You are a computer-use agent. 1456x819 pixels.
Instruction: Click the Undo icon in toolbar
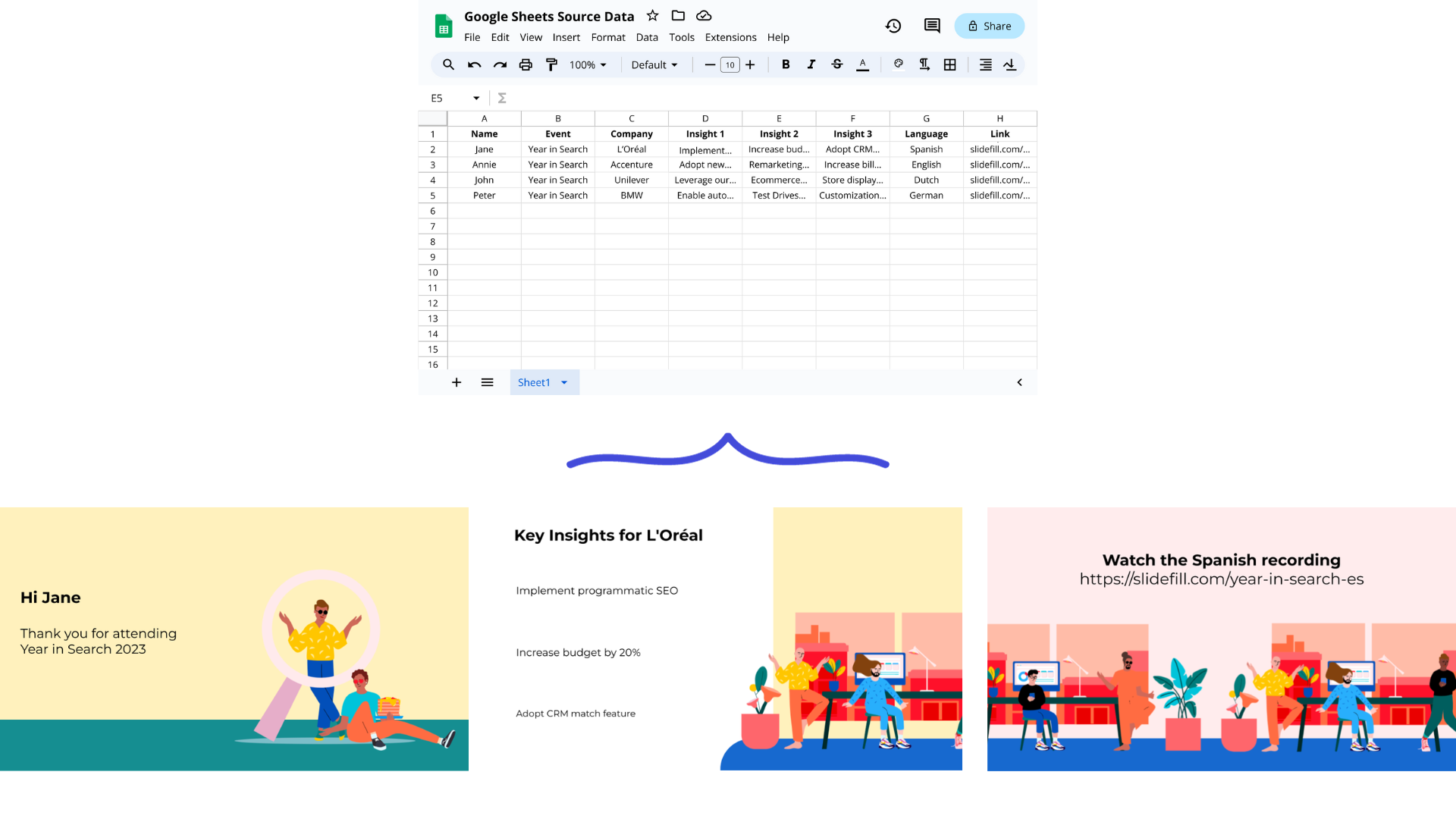[x=474, y=64]
